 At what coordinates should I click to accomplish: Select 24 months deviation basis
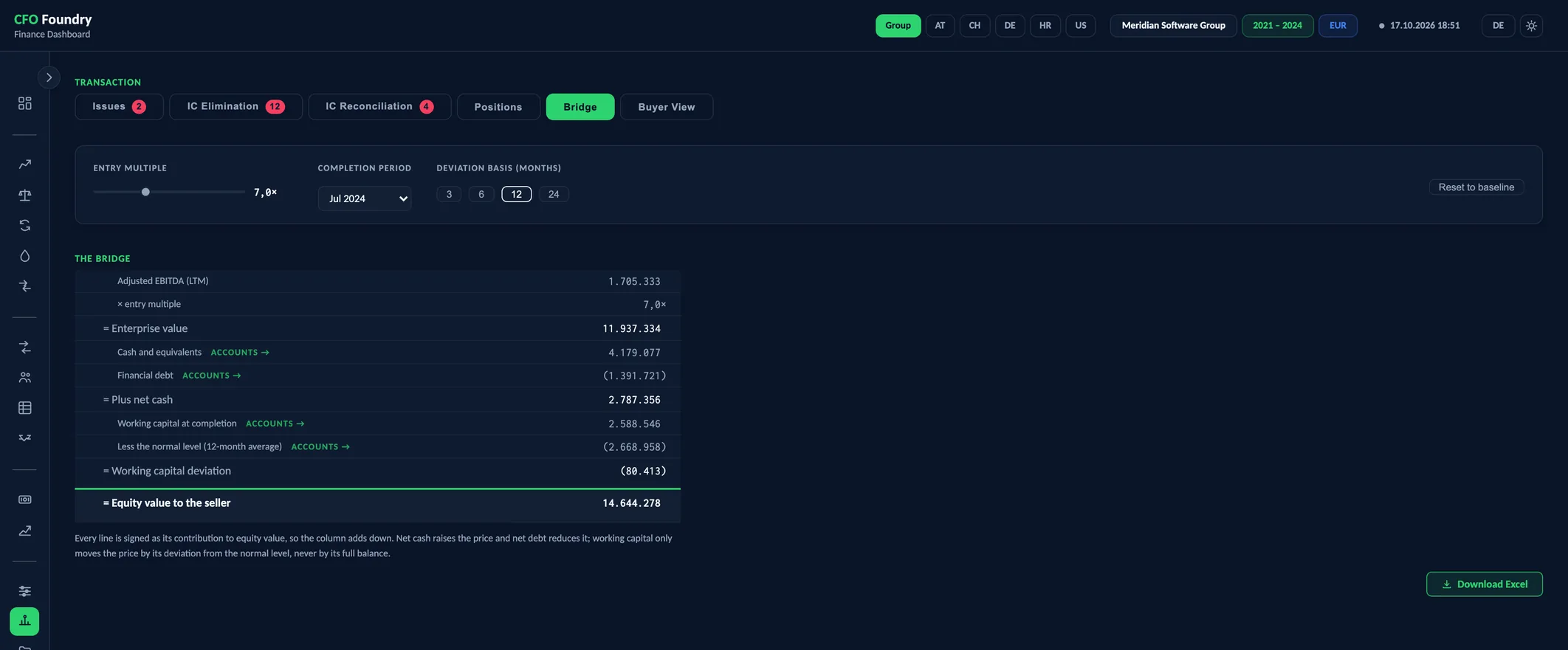[x=554, y=194]
